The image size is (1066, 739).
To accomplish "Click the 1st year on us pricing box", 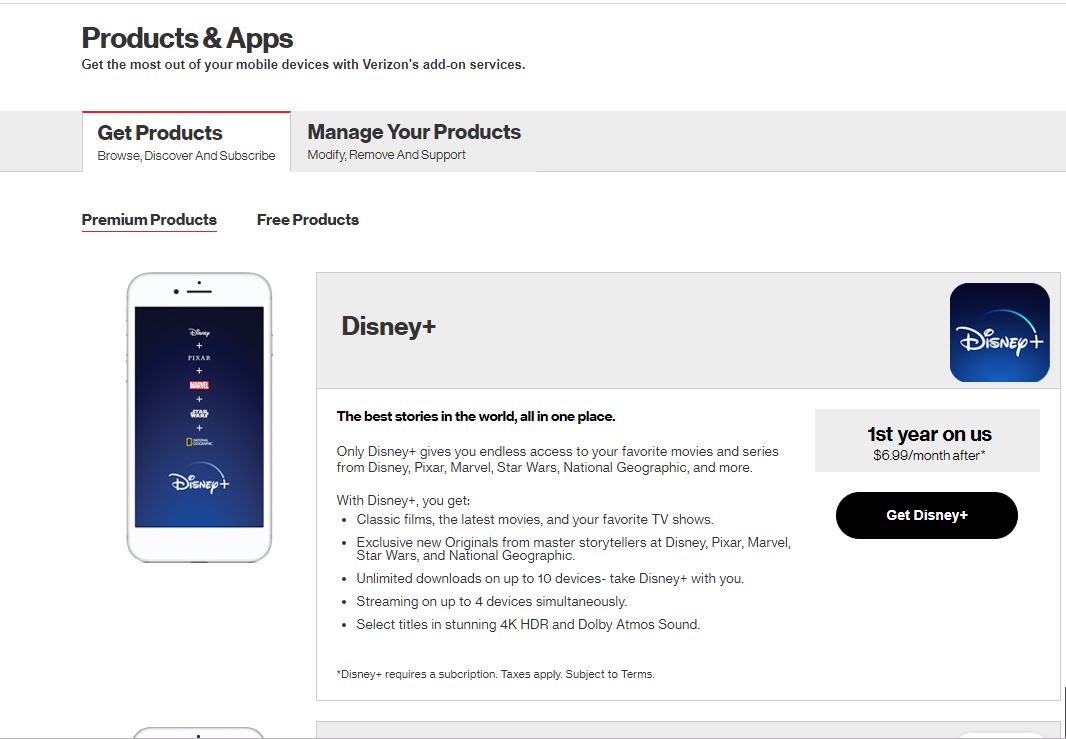I will [x=927, y=441].
